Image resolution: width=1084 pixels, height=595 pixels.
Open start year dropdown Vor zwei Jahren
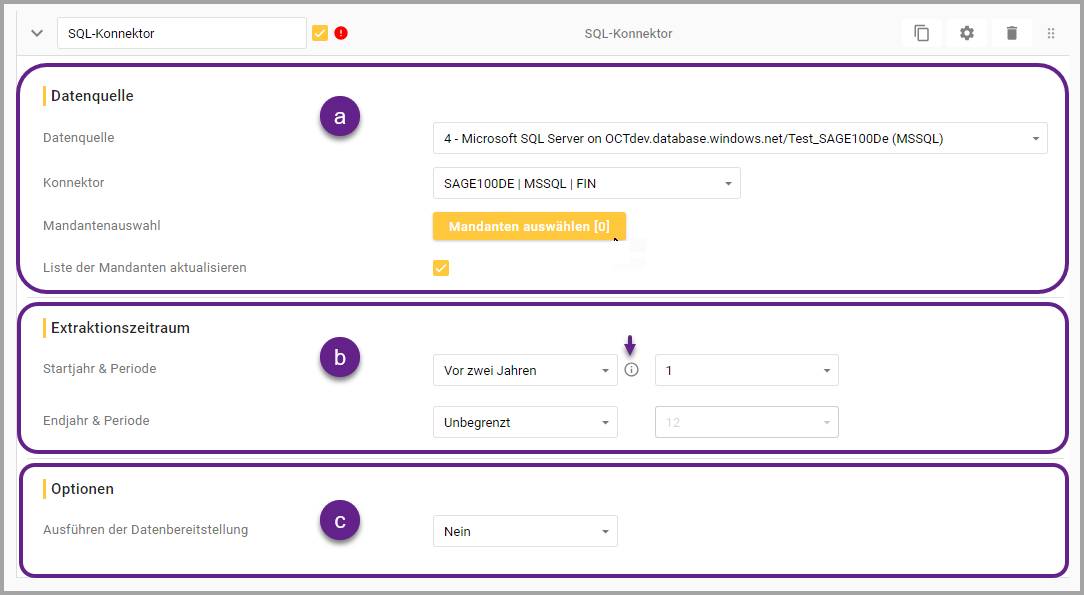click(525, 370)
